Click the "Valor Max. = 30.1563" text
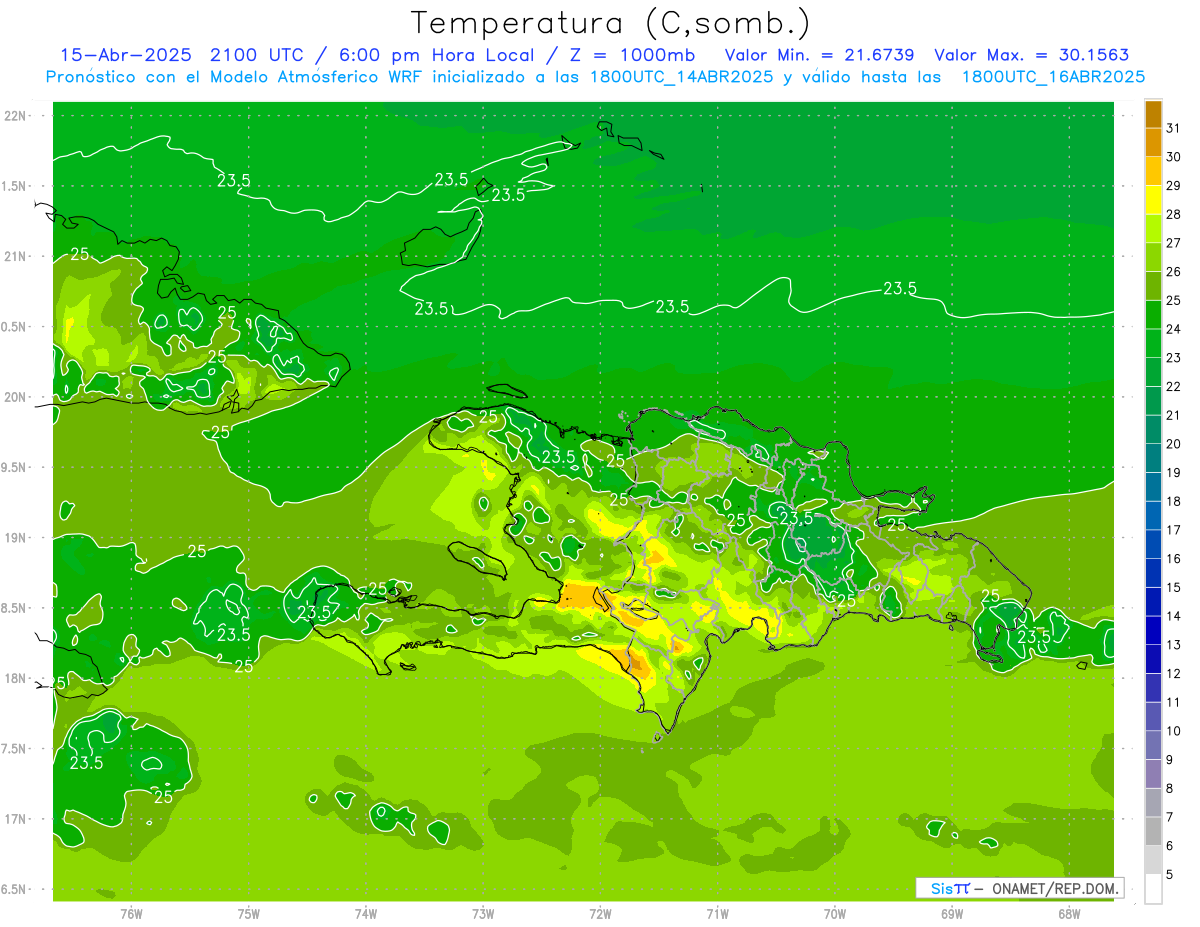The width and height of the screenshot is (1200, 927). pos(1032,55)
